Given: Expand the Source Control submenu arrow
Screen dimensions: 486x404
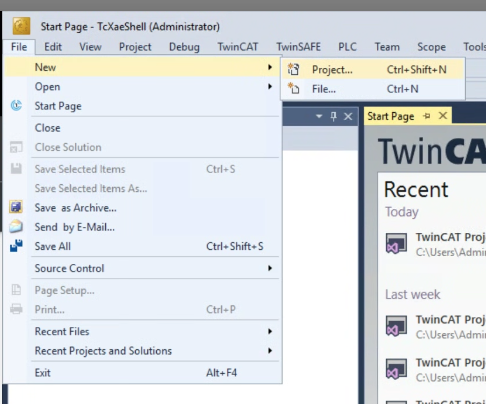Looking at the screenshot, I should [270, 268].
